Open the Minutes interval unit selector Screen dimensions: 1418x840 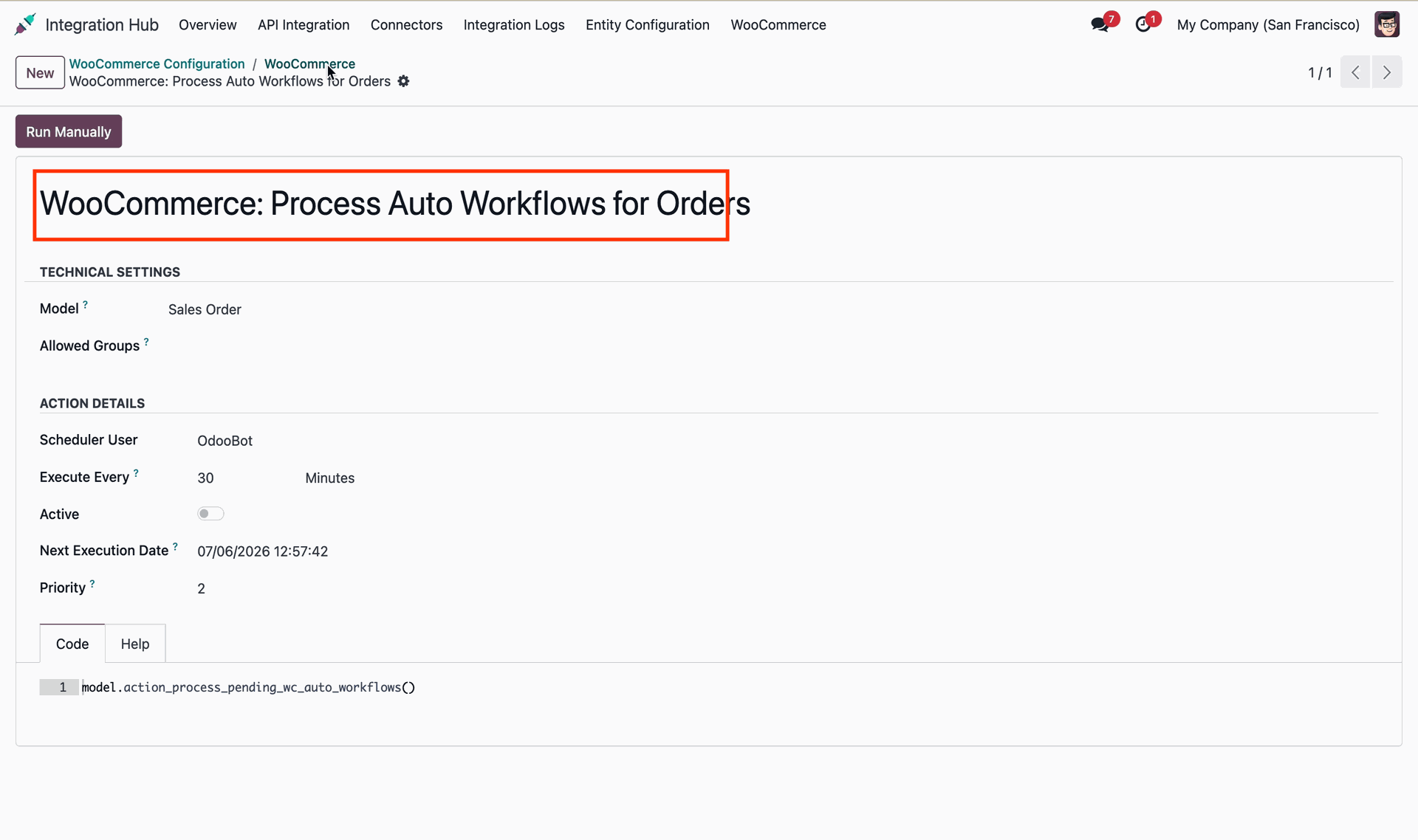point(329,478)
